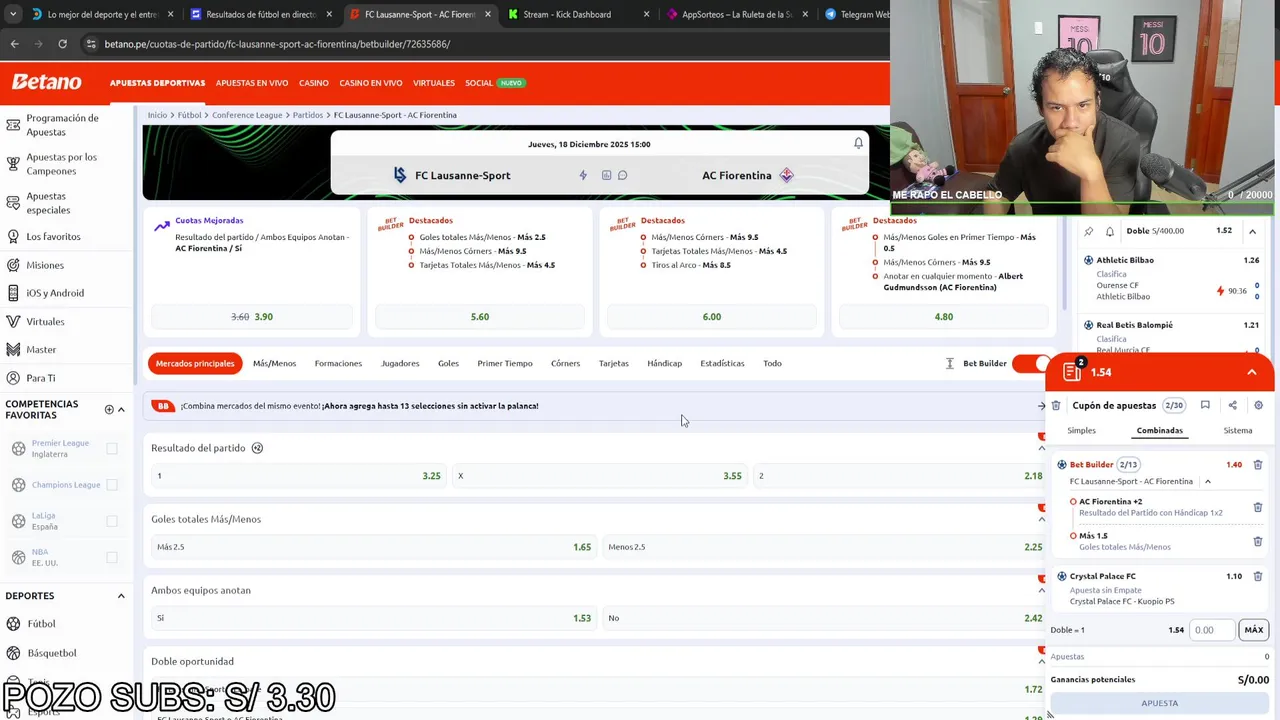This screenshot has height=720, width=1280.
Task: Click bell icon beside Doble S/400.00
Action: pyautogui.click(x=1110, y=231)
